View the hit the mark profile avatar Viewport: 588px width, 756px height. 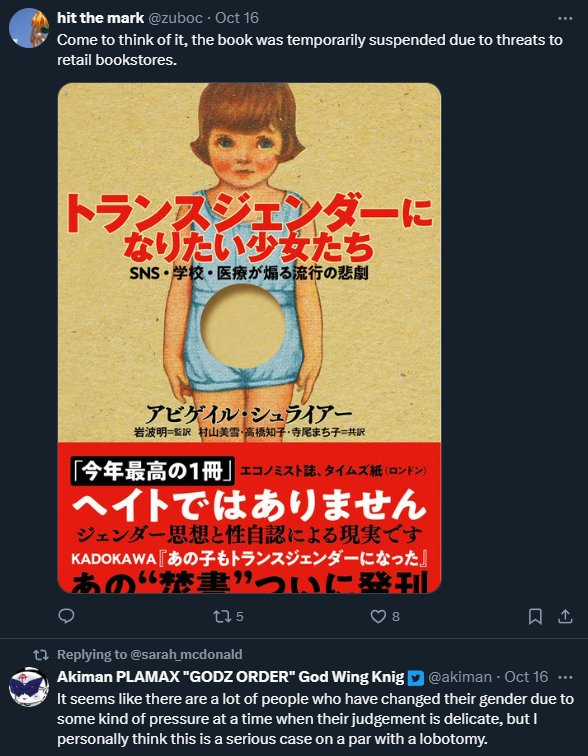pyautogui.click(x=29, y=28)
